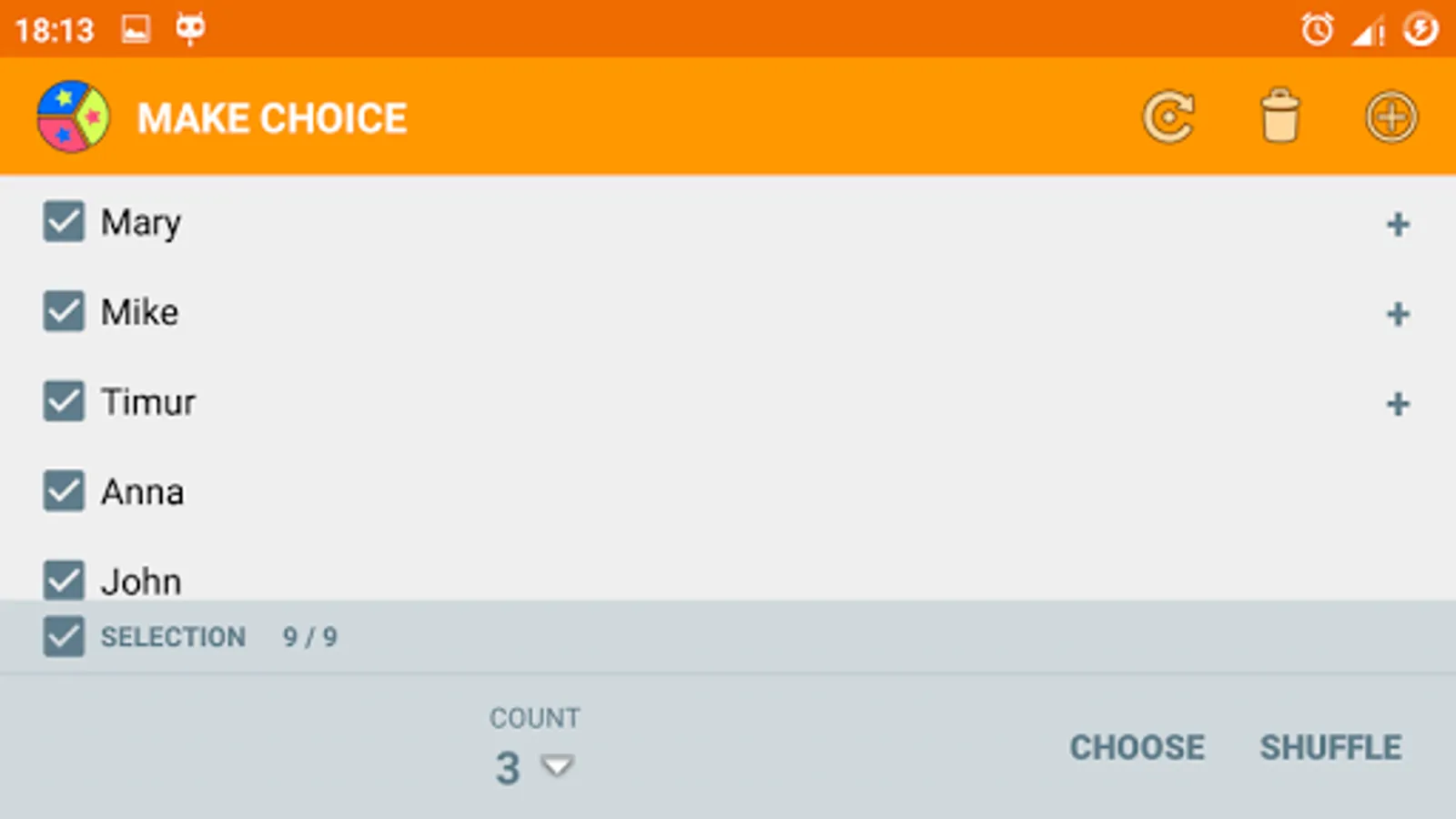Click the plus icon next to Timur

point(1398,404)
